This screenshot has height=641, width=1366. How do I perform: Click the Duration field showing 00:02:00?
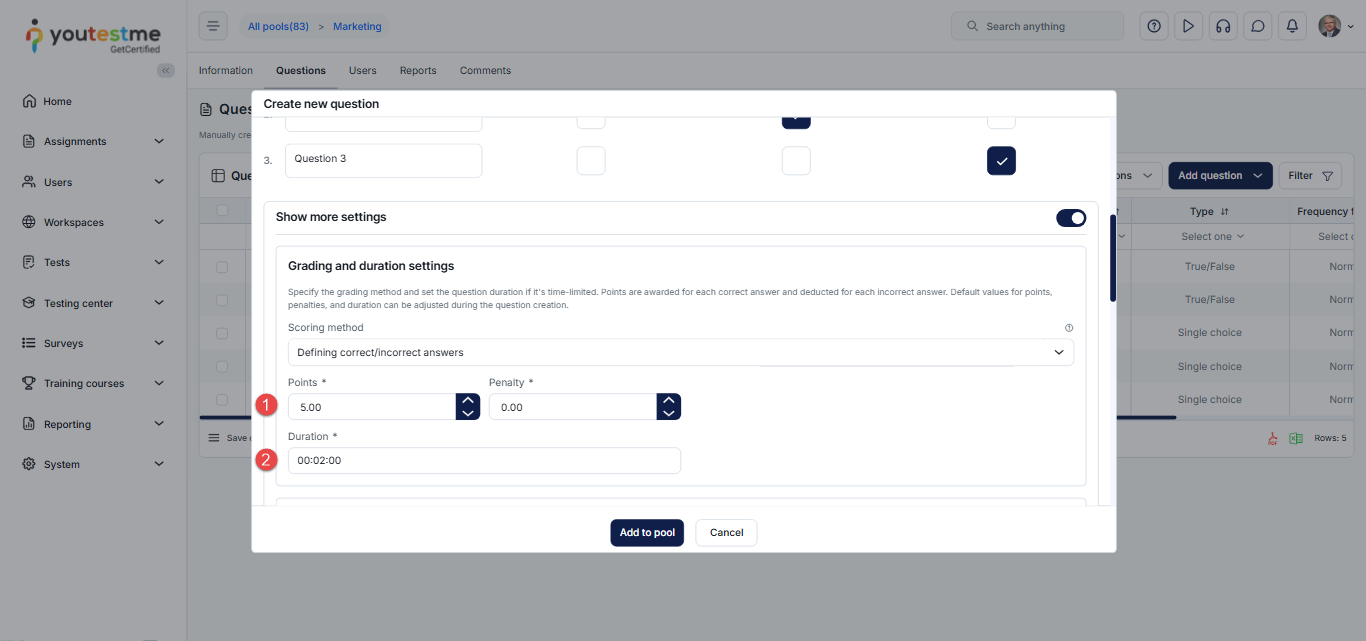click(x=484, y=461)
